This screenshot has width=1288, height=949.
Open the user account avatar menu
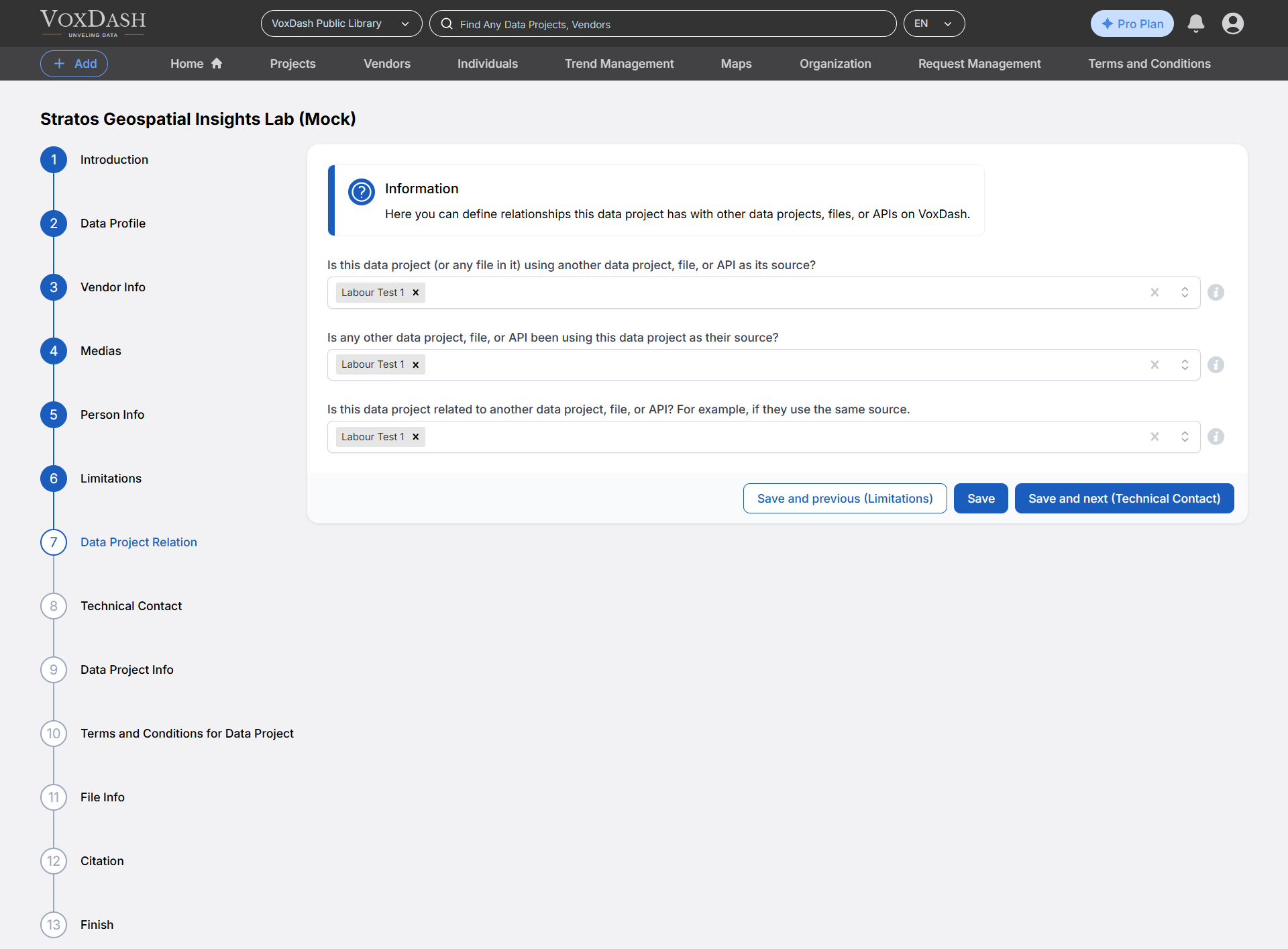click(1232, 23)
